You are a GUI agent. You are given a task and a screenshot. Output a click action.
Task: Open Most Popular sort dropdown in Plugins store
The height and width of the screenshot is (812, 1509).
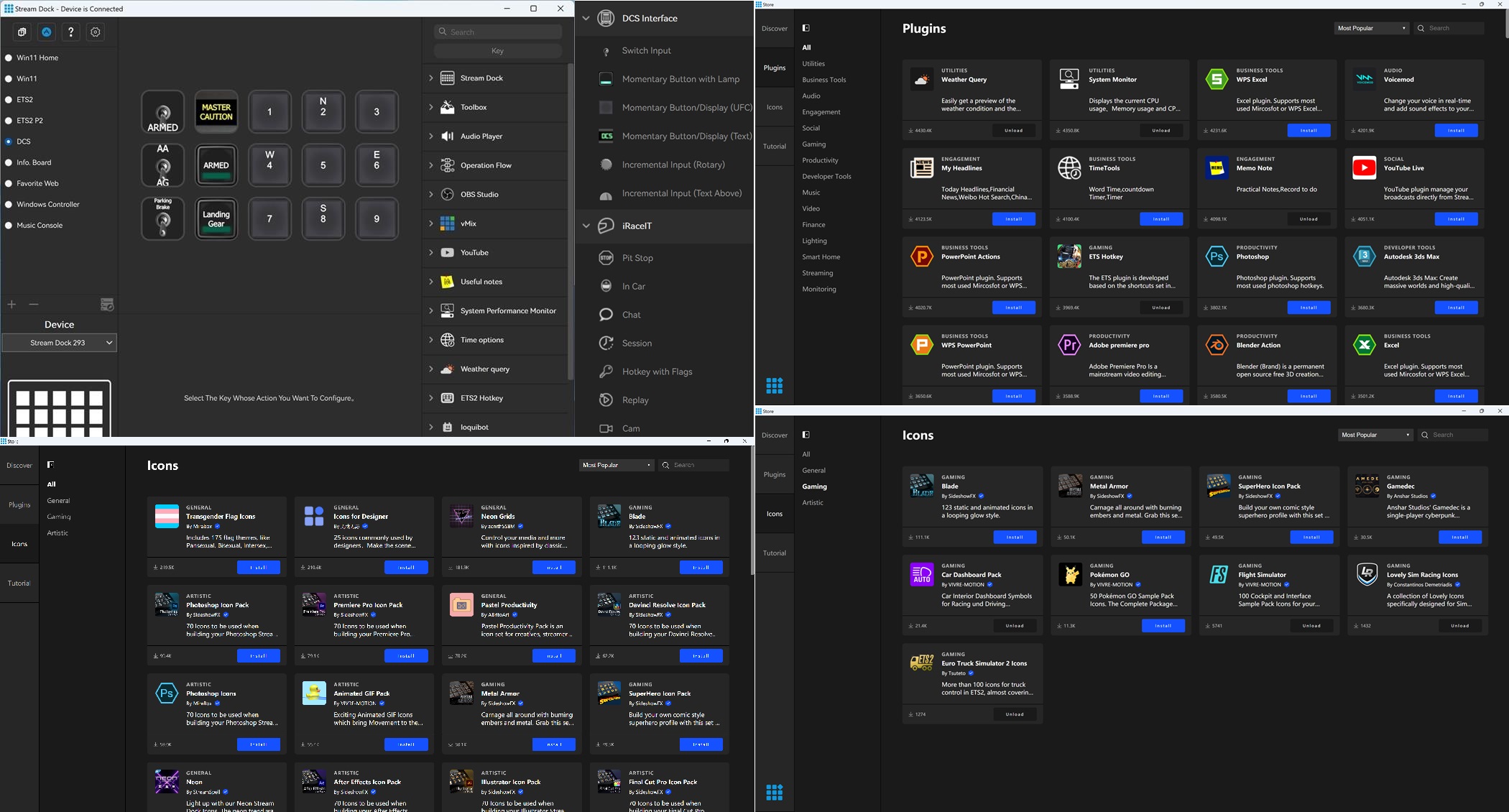click(x=1371, y=28)
